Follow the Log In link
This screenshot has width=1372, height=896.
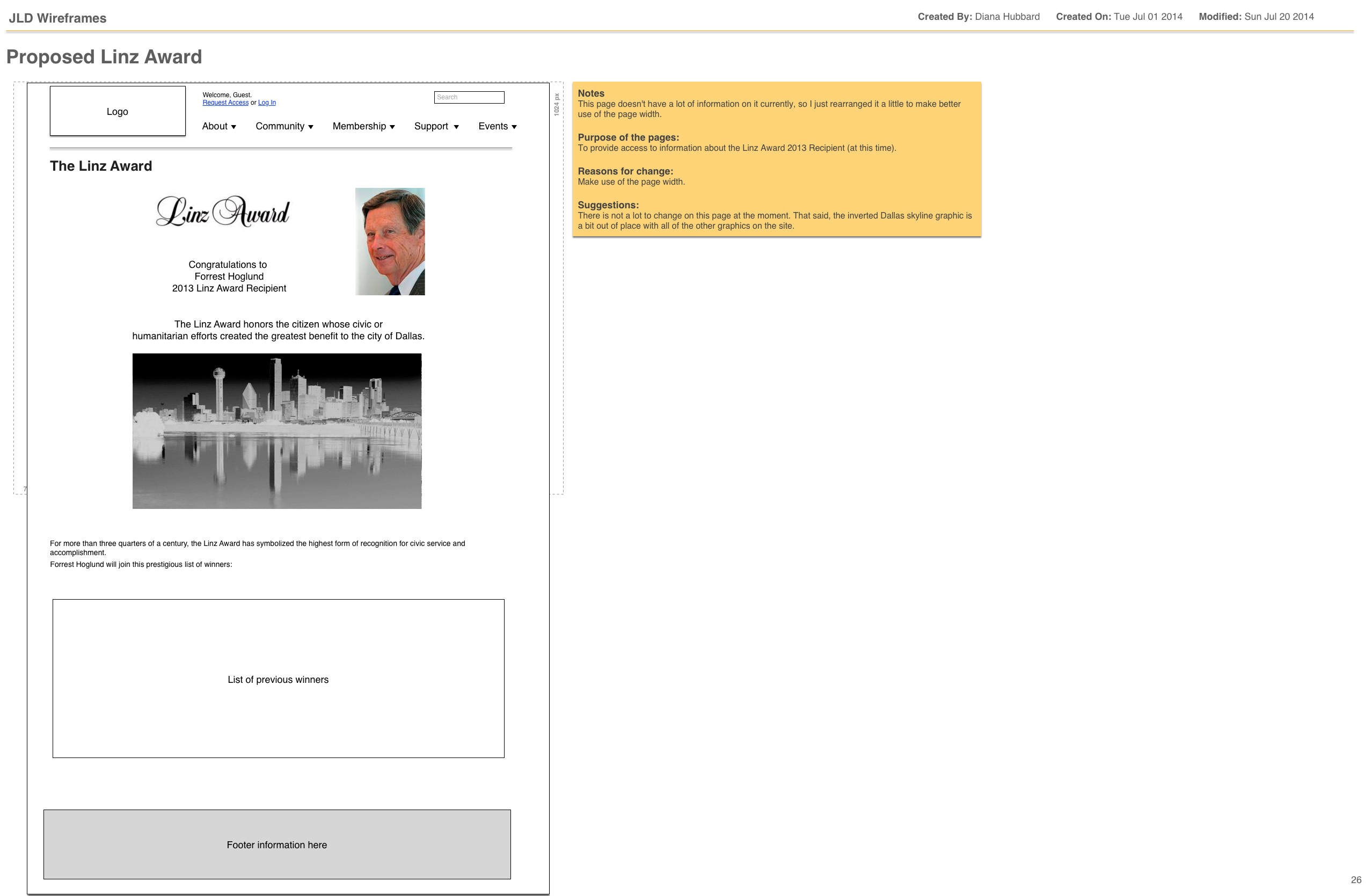click(x=267, y=103)
